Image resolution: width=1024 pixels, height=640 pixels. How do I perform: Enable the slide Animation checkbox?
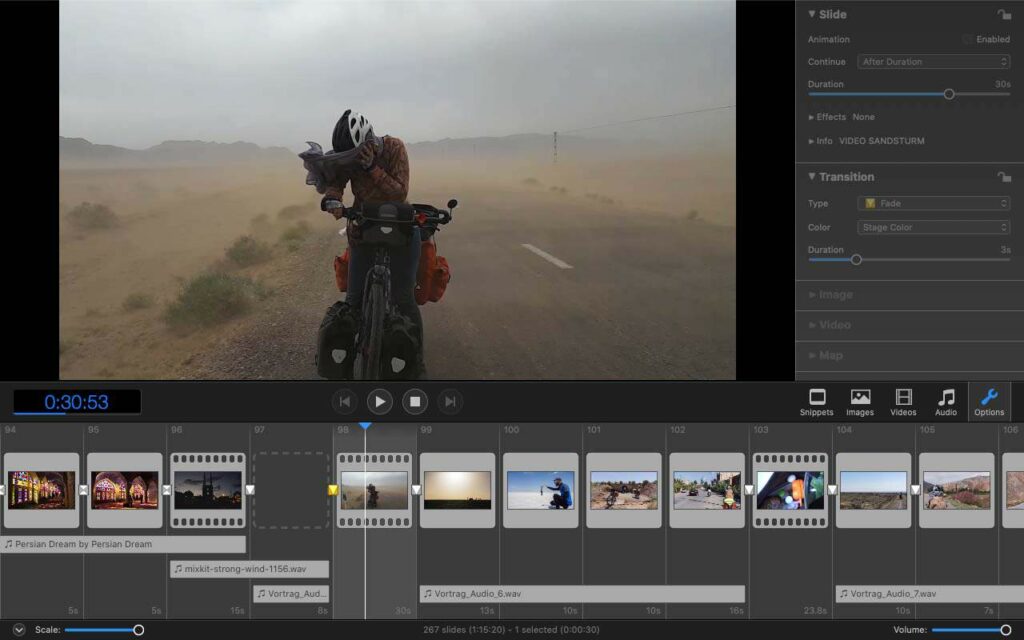[x=967, y=39]
